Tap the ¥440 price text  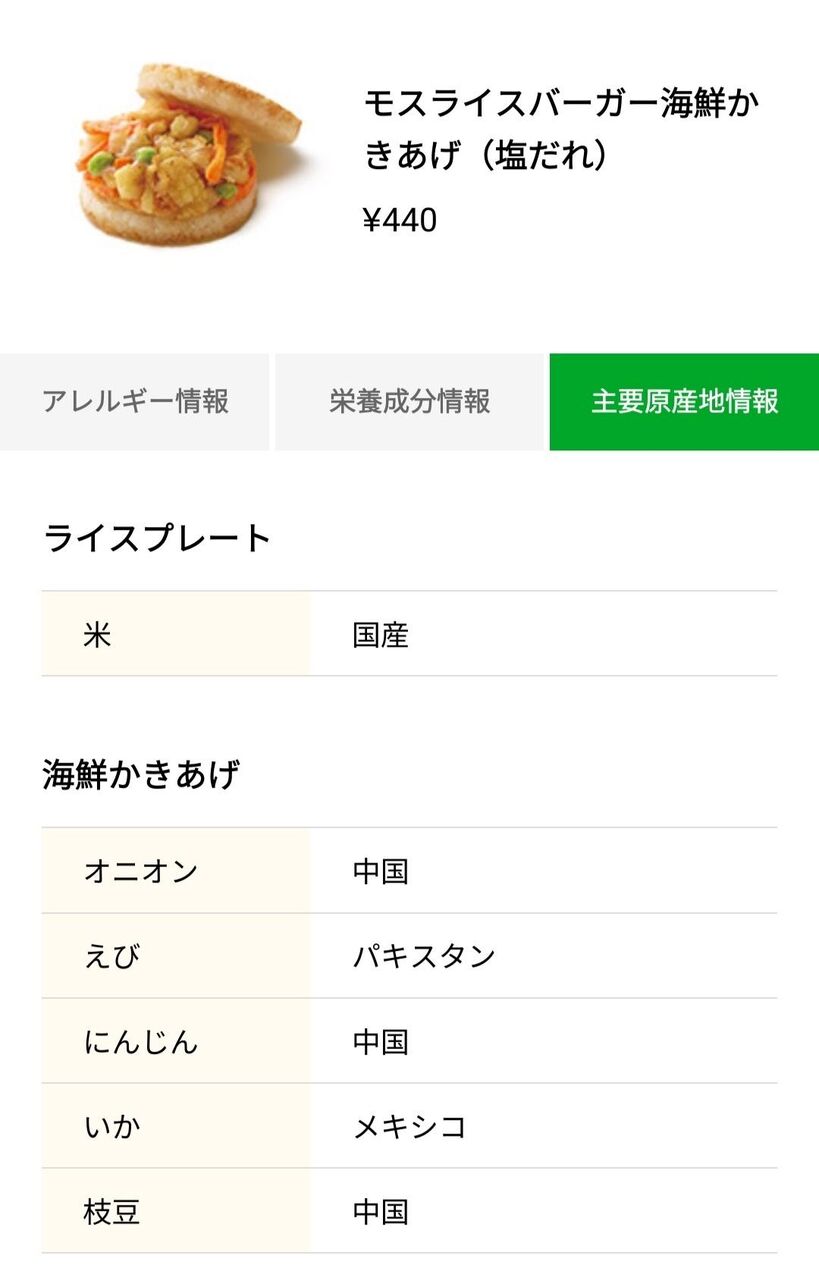tap(400, 220)
